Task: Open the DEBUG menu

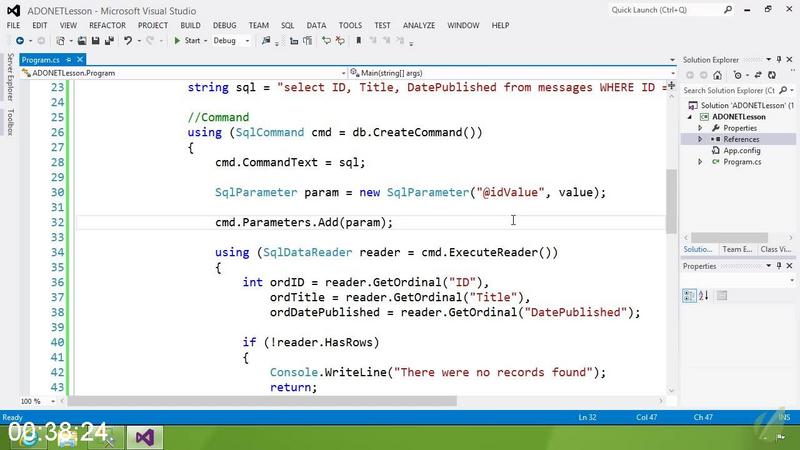Action: pyautogui.click(x=224, y=25)
